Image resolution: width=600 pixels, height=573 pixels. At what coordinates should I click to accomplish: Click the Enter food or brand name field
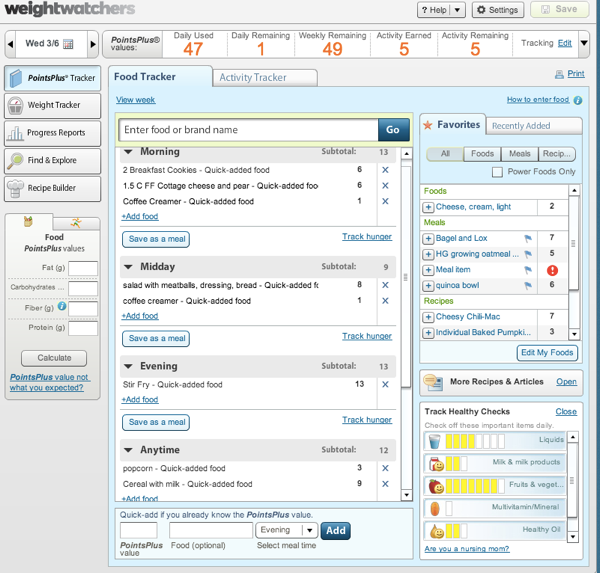pyautogui.click(x=249, y=130)
